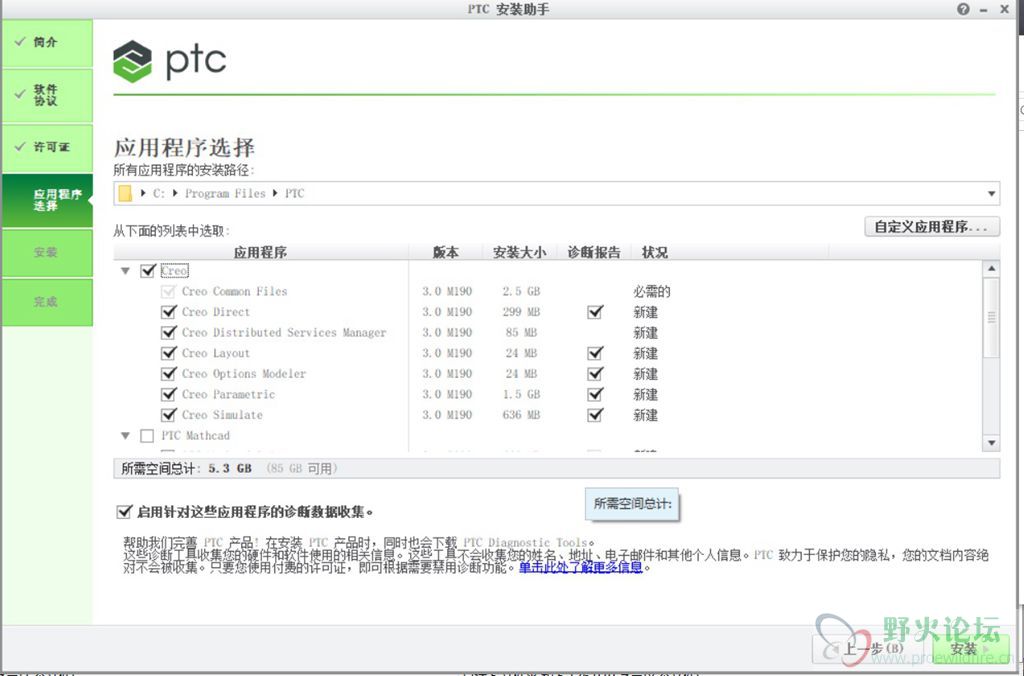Viewport: 1024px width, 676px height.
Task: Click the 必需的 status text
Action: [652, 291]
